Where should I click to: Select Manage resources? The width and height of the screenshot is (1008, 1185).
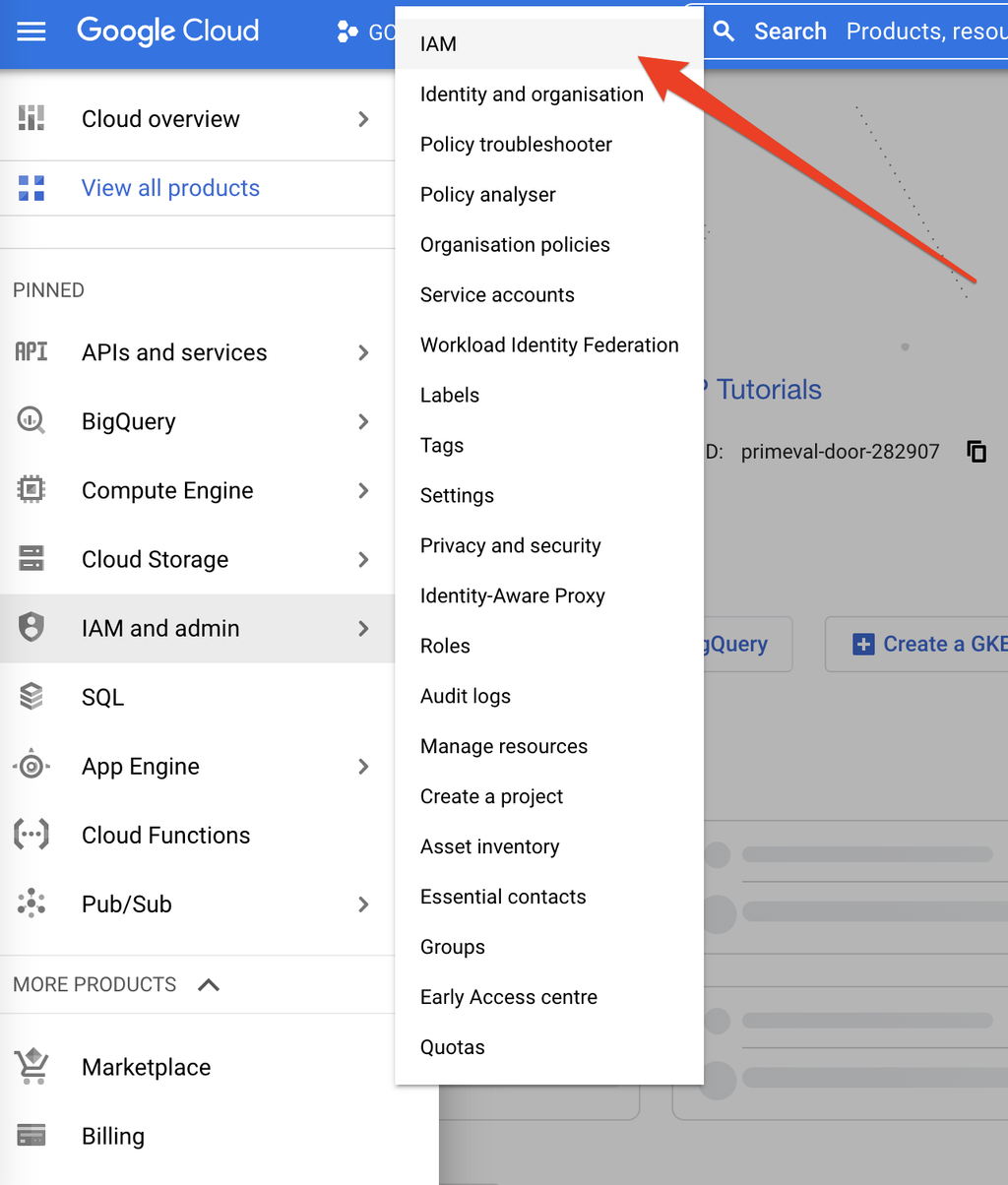pos(549,747)
